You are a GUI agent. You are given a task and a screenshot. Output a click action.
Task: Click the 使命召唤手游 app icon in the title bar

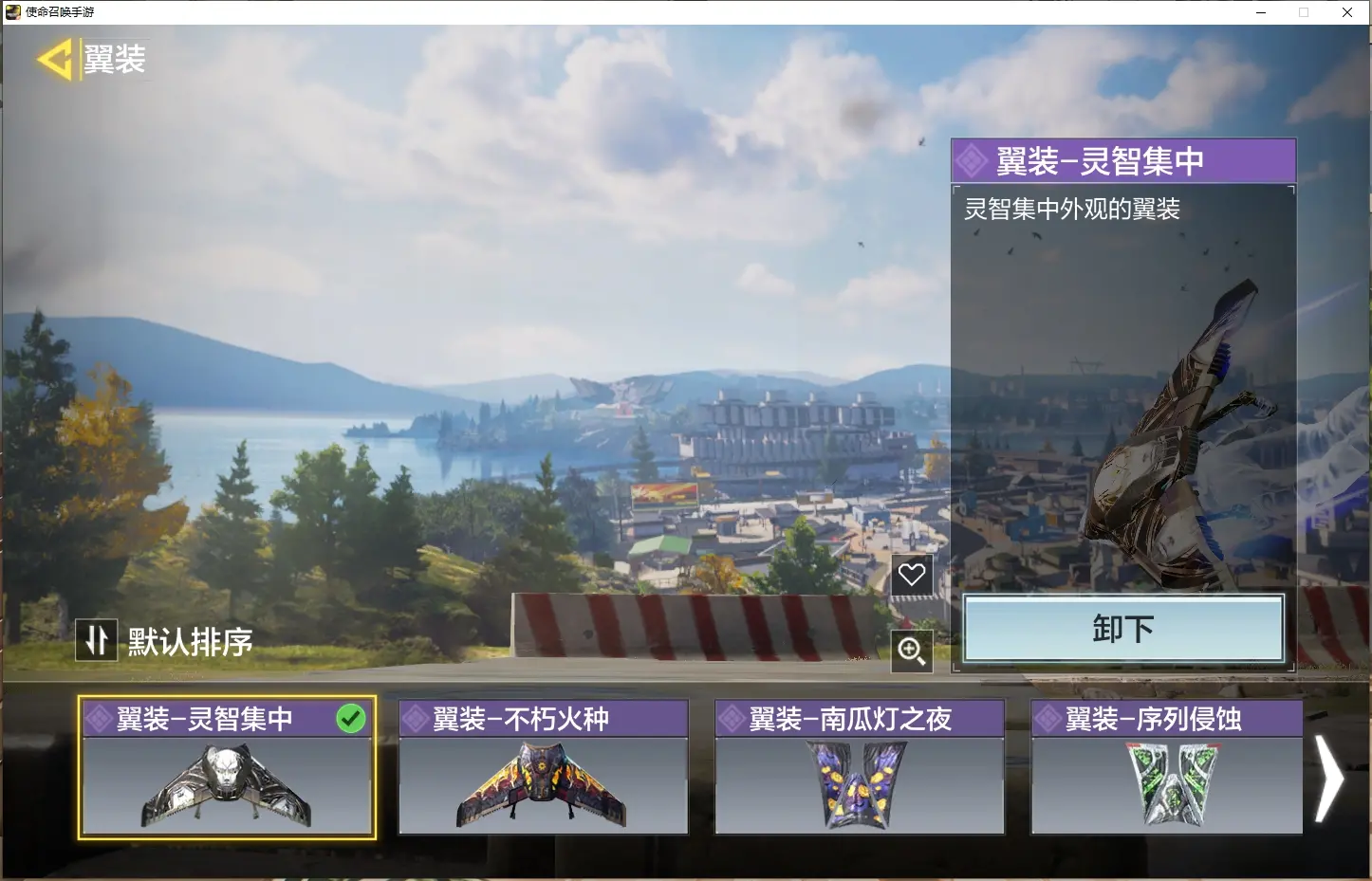pos(13,11)
